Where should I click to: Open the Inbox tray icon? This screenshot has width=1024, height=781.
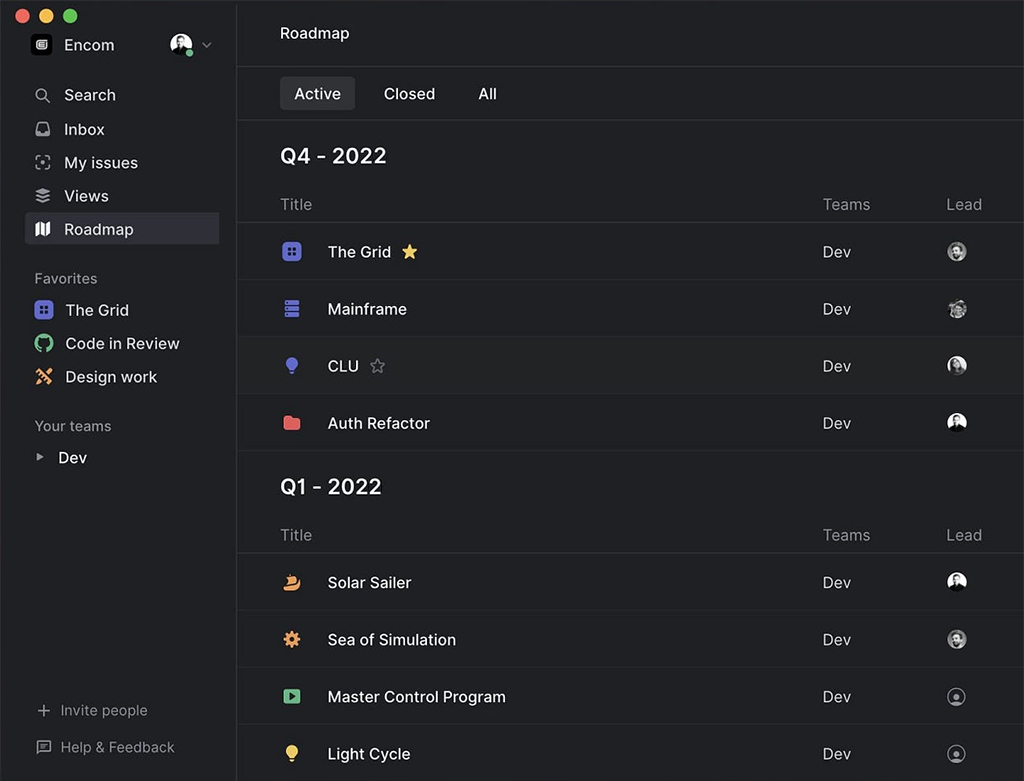(x=42, y=129)
